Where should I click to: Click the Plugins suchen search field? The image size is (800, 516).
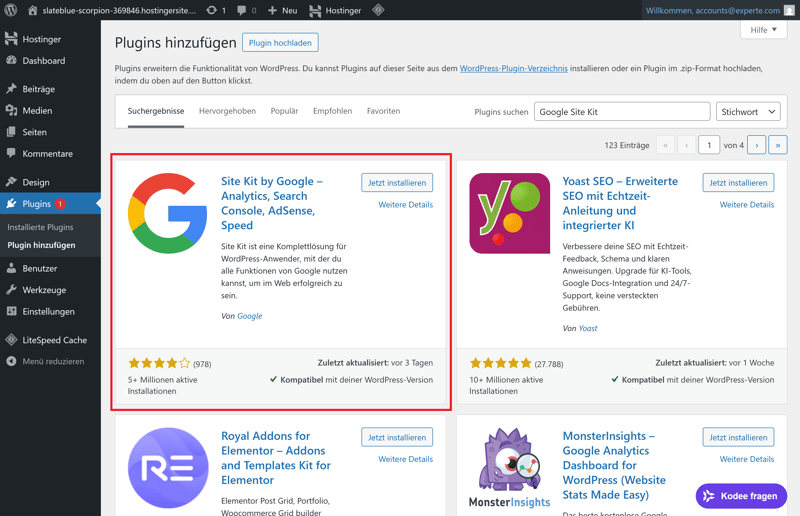[x=621, y=112]
